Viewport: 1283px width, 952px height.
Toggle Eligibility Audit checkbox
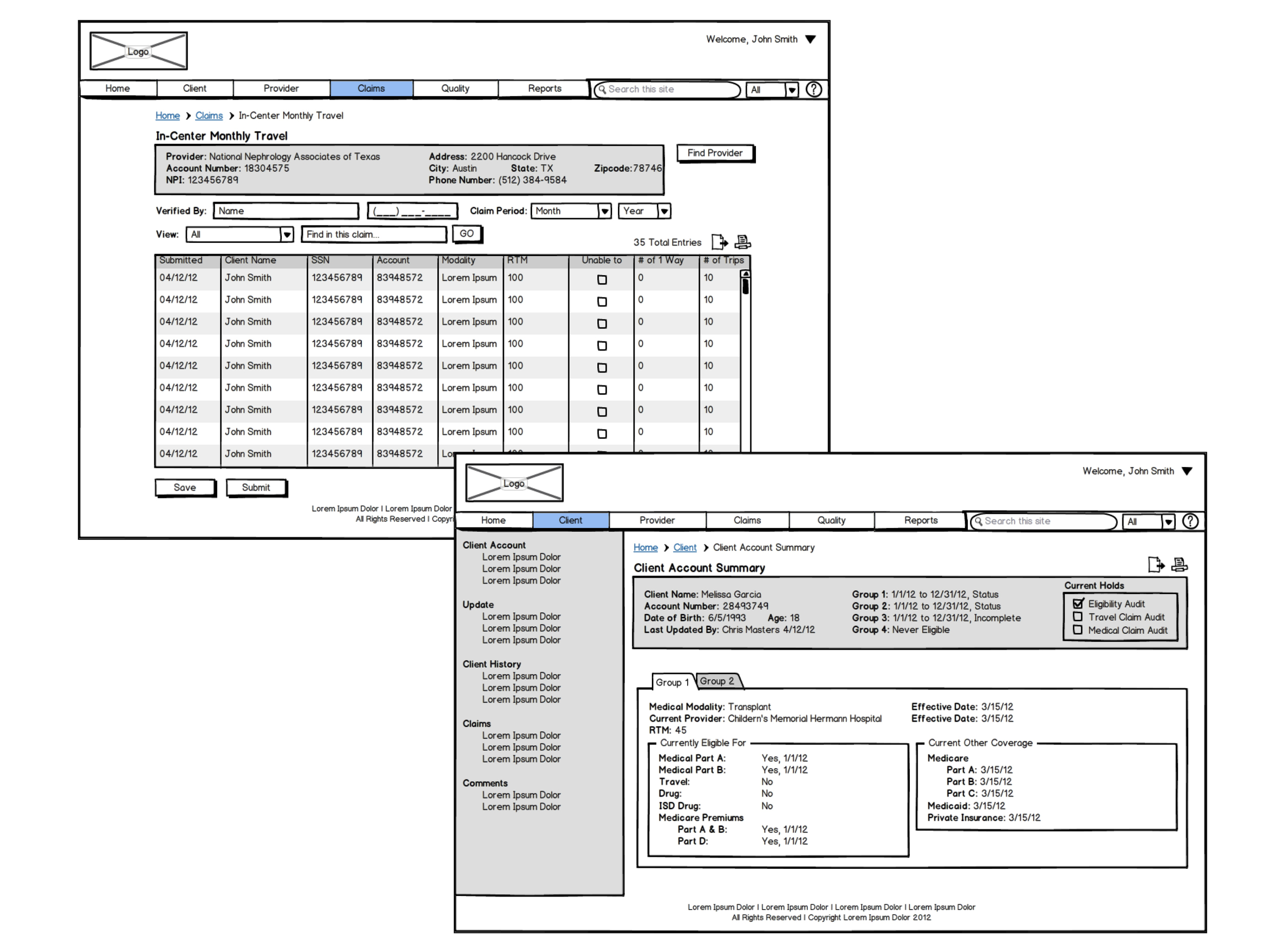[1078, 604]
